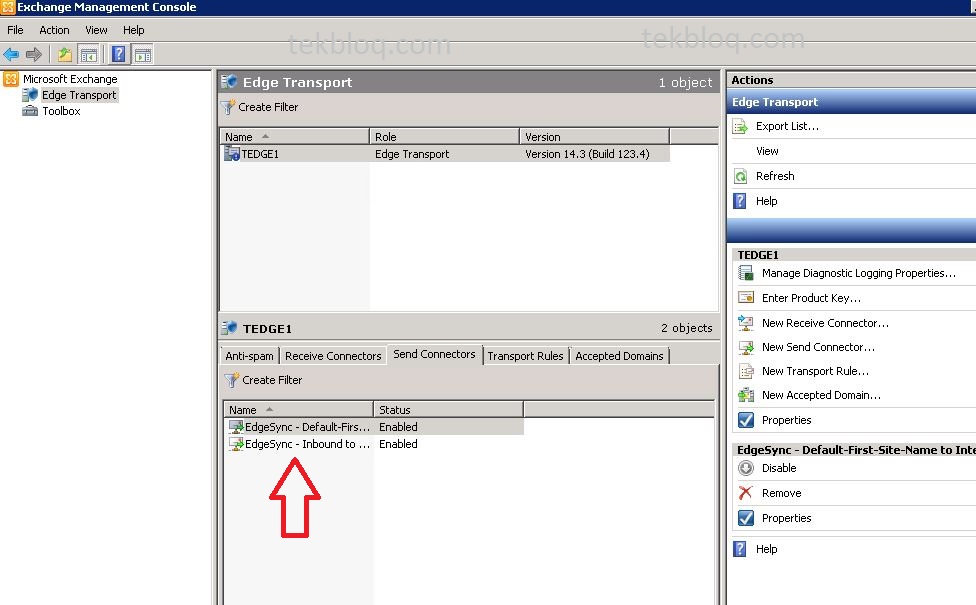Image resolution: width=976 pixels, height=605 pixels.
Task: Click Manage Diagnostic Logging Properties action
Action: coord(858,273)
